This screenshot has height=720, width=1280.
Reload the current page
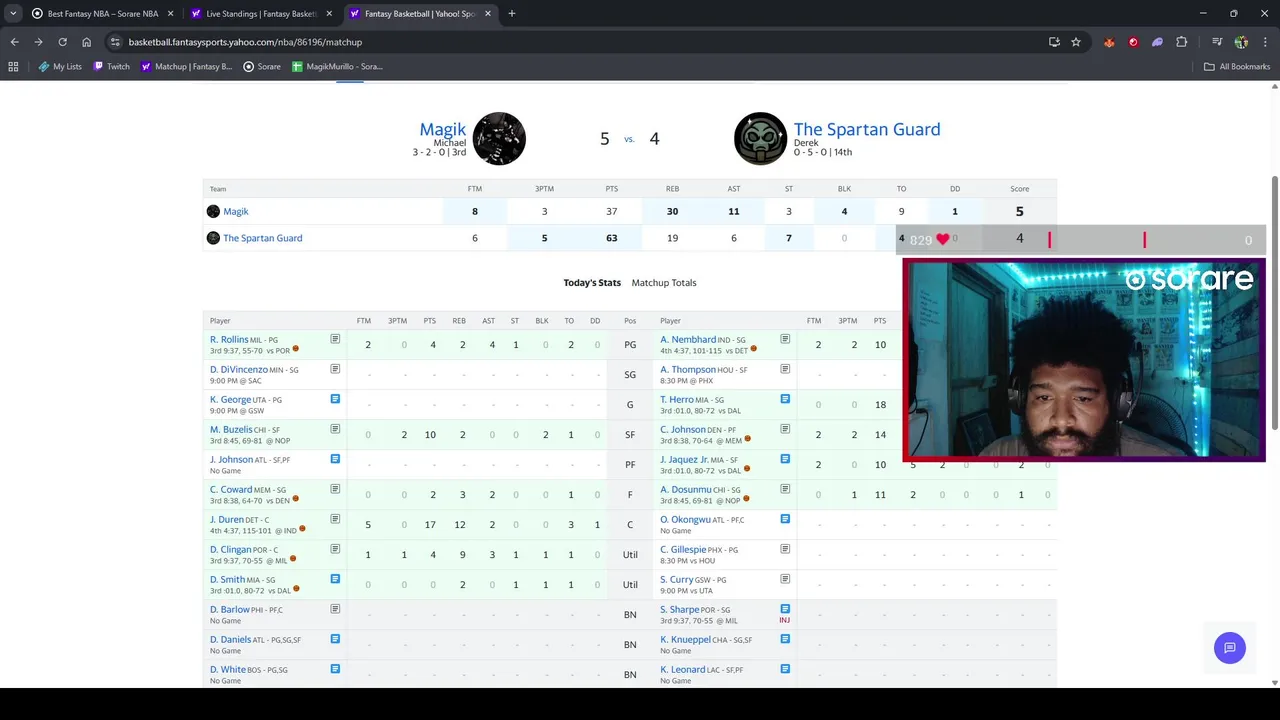(x=62, y=42)
